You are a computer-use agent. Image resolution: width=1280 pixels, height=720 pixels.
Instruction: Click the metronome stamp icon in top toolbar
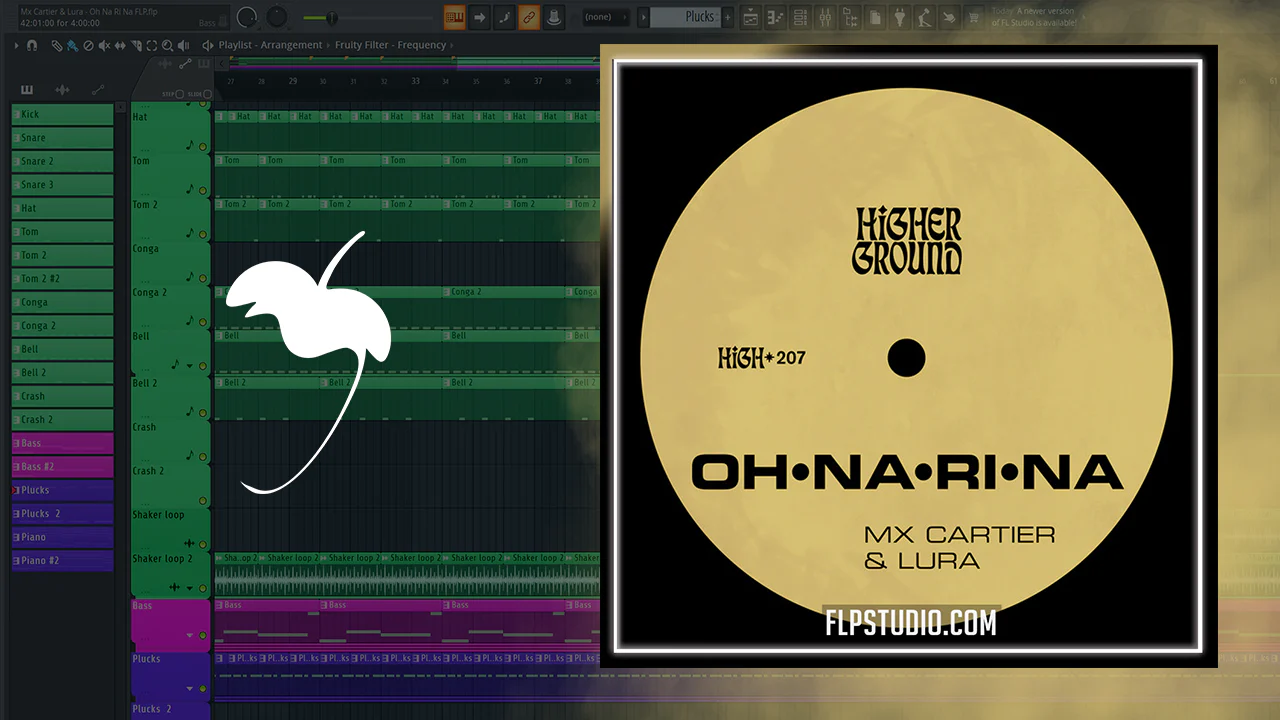coord(552,17)
